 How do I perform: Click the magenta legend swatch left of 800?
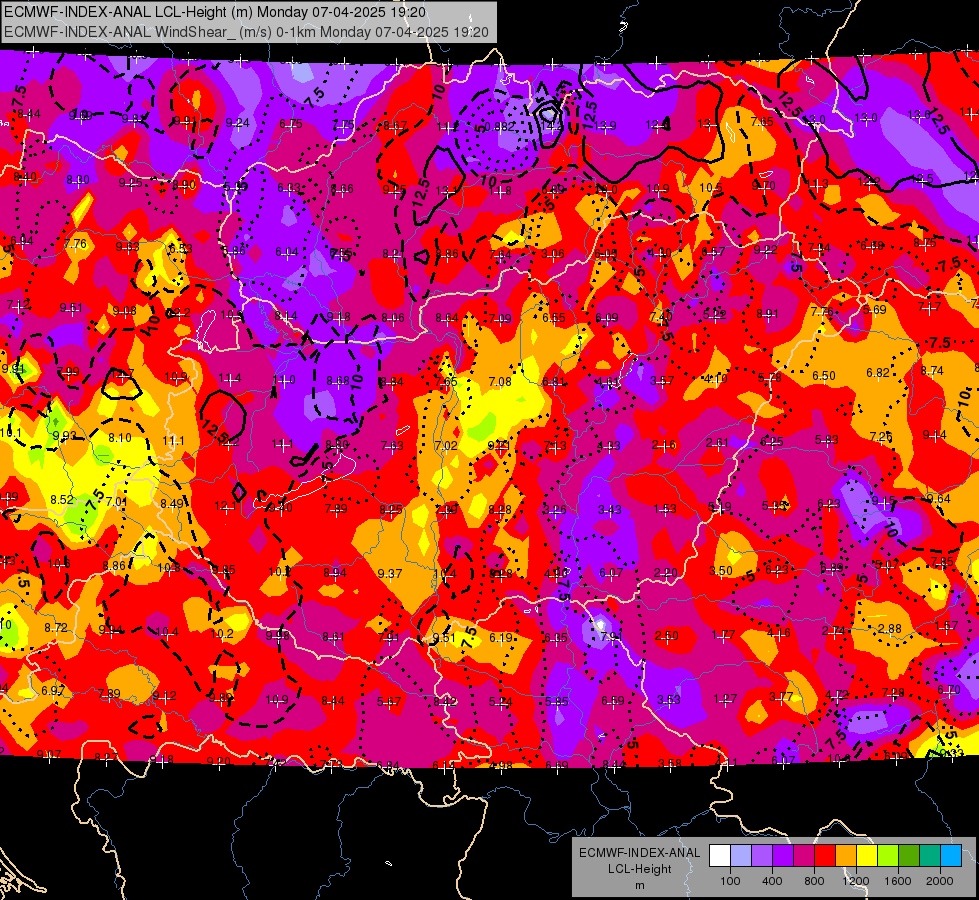[x=804, y=856]
